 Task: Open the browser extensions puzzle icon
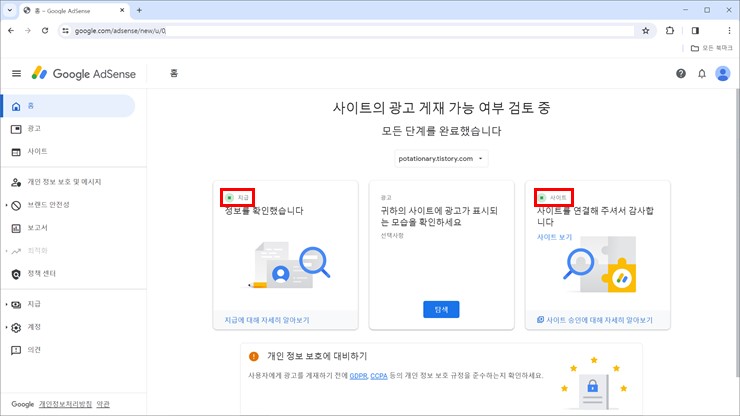pos(670,31)
